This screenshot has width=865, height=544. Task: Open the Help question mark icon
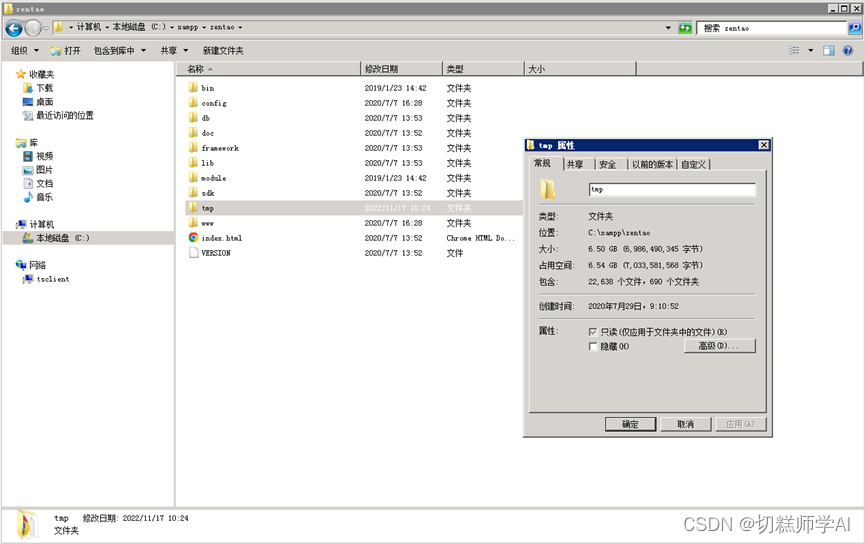[848, 50]
